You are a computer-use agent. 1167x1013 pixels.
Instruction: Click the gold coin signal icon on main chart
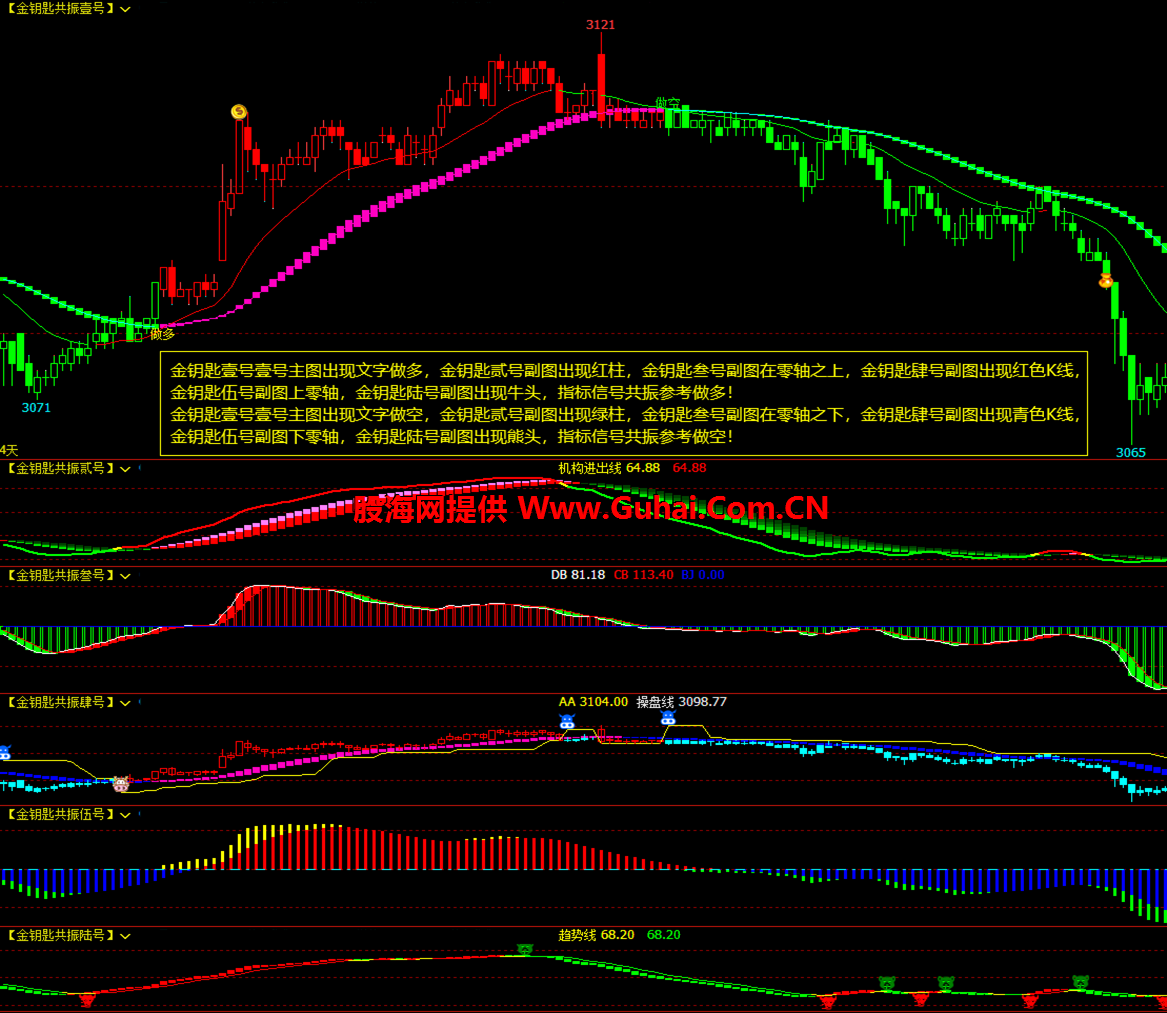tap(239, 112)
